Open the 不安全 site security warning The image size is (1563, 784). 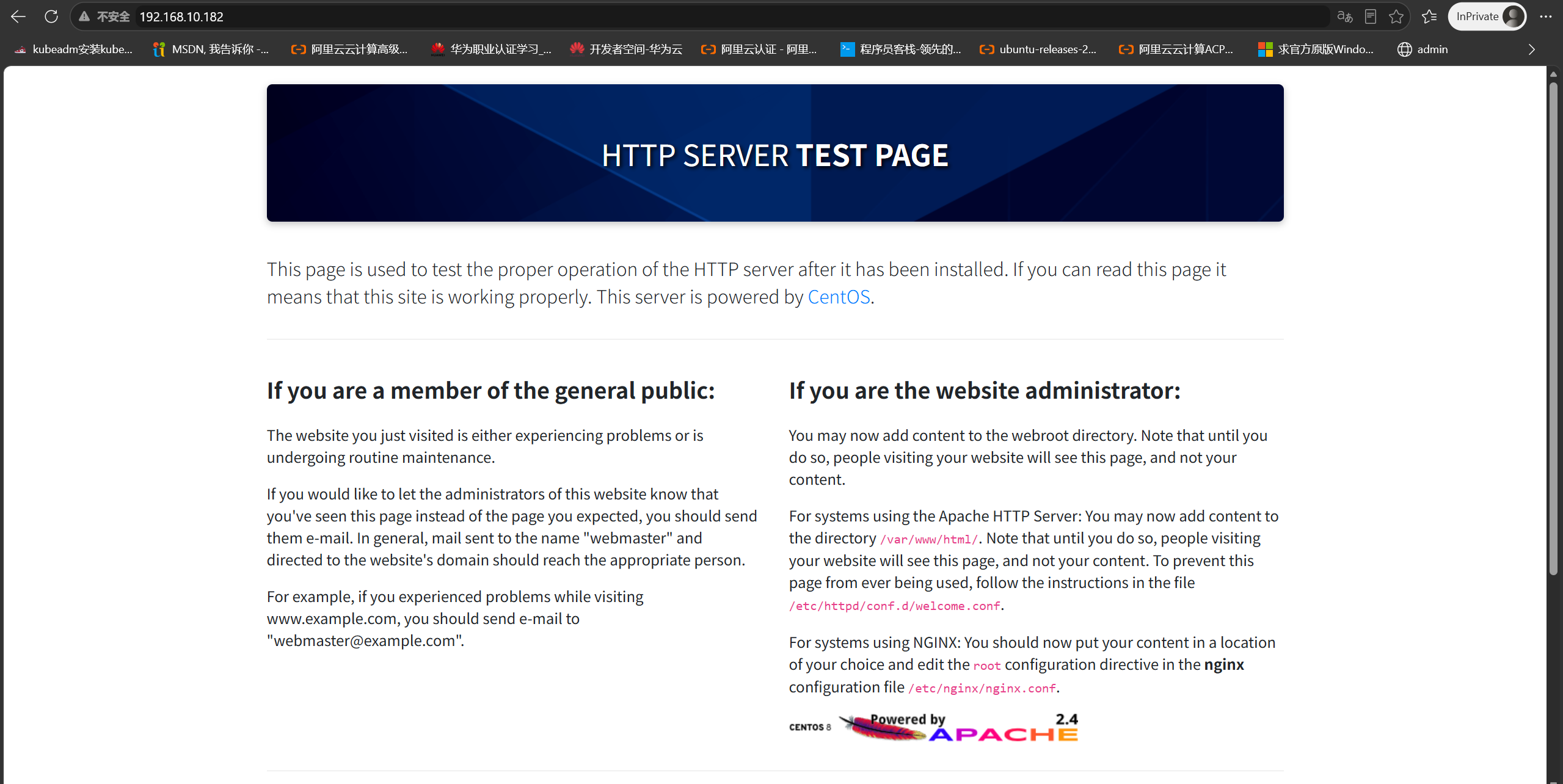(x=104, y=16)
